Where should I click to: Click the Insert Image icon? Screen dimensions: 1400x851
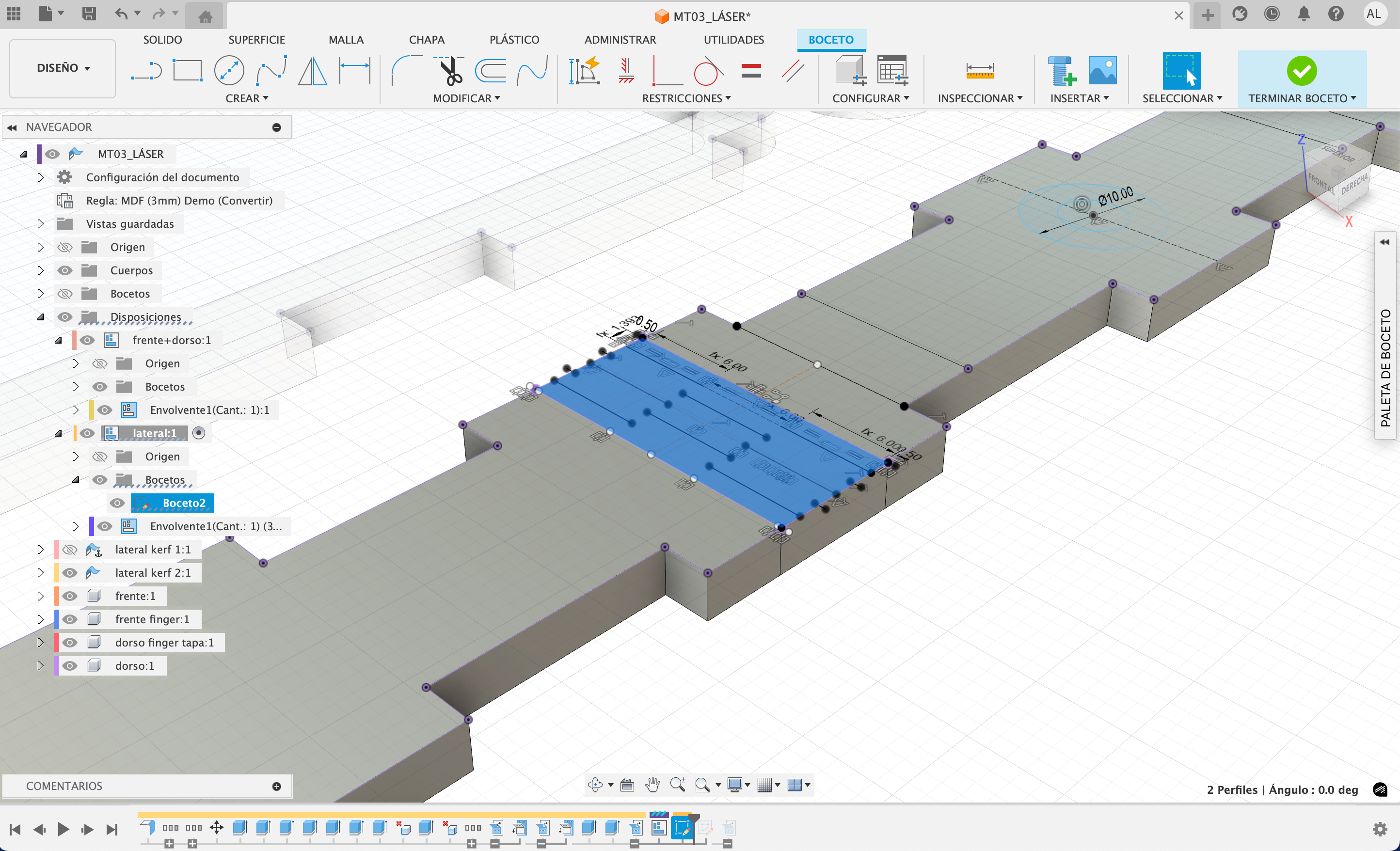[x=1102, y=71]
